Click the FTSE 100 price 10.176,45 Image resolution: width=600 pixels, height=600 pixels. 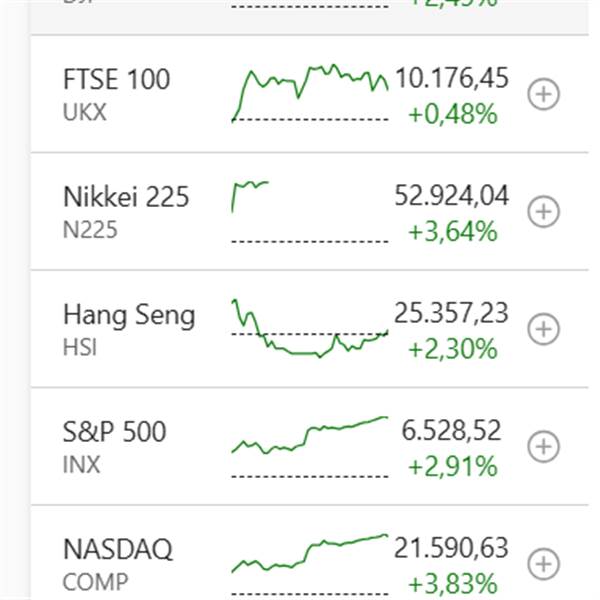click(451, 78)
